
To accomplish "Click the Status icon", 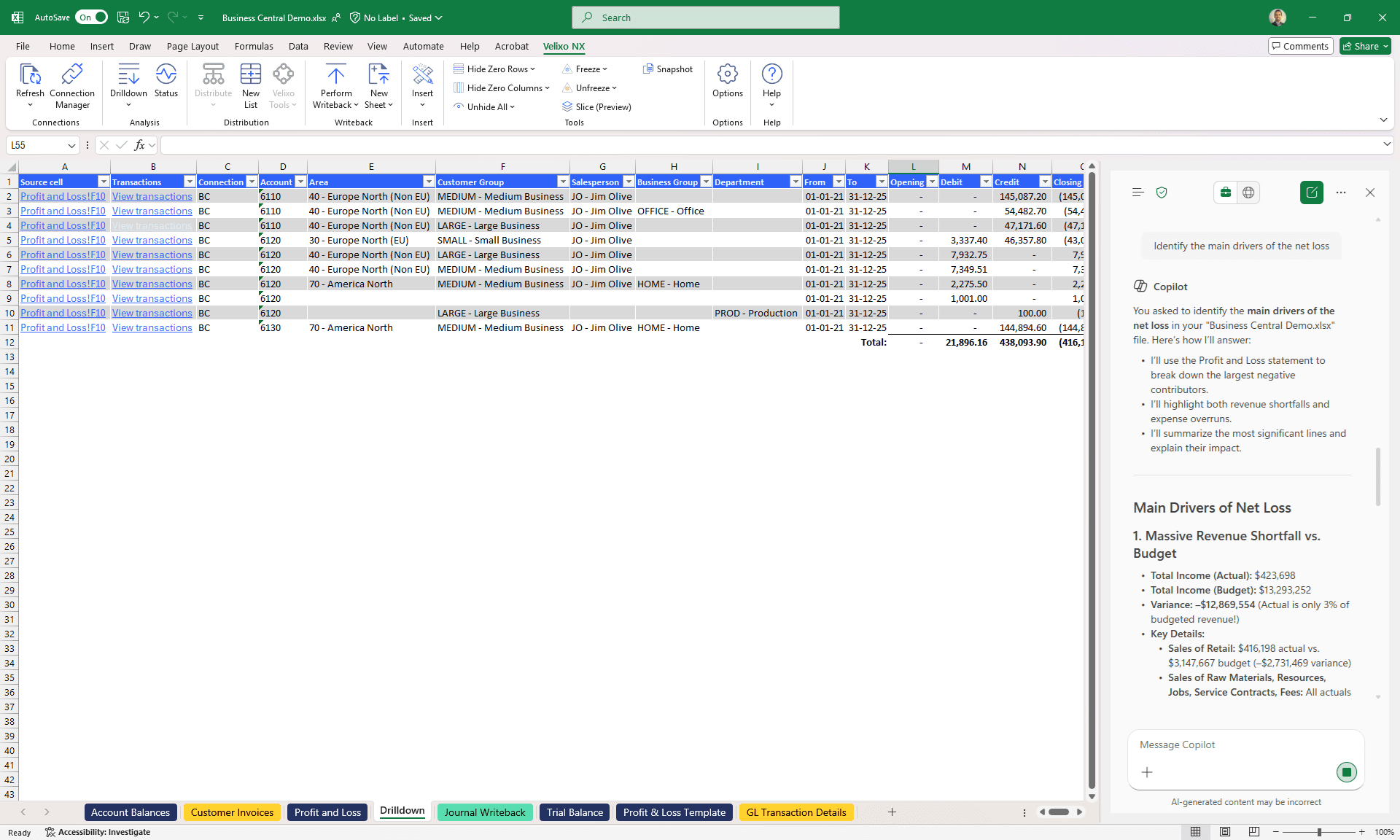I will [x=166, y=74].
